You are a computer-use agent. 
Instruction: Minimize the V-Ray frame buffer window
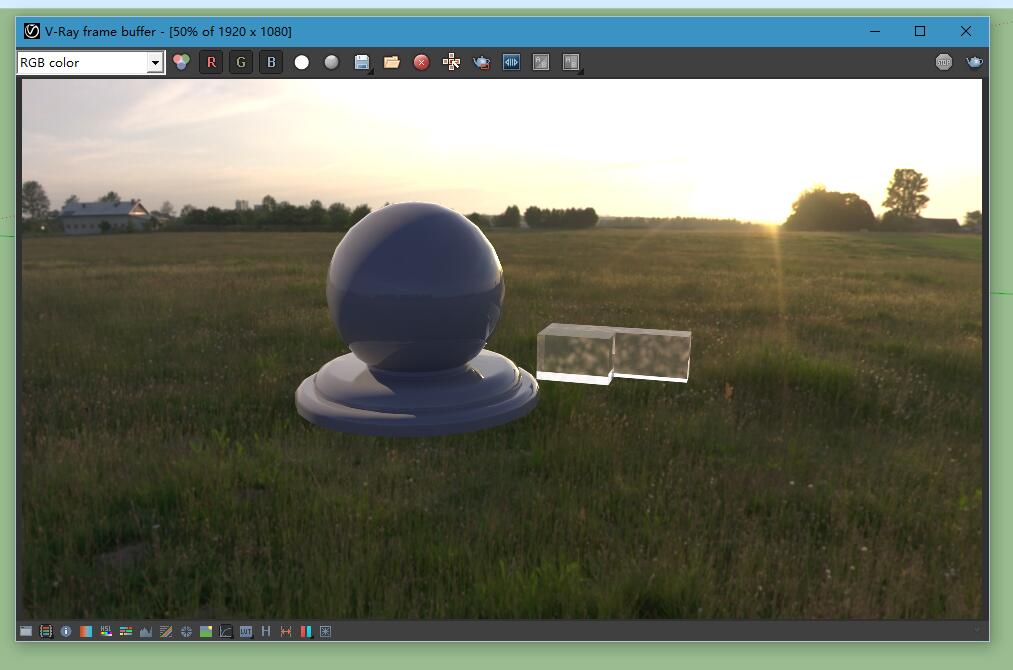point(875,31)
